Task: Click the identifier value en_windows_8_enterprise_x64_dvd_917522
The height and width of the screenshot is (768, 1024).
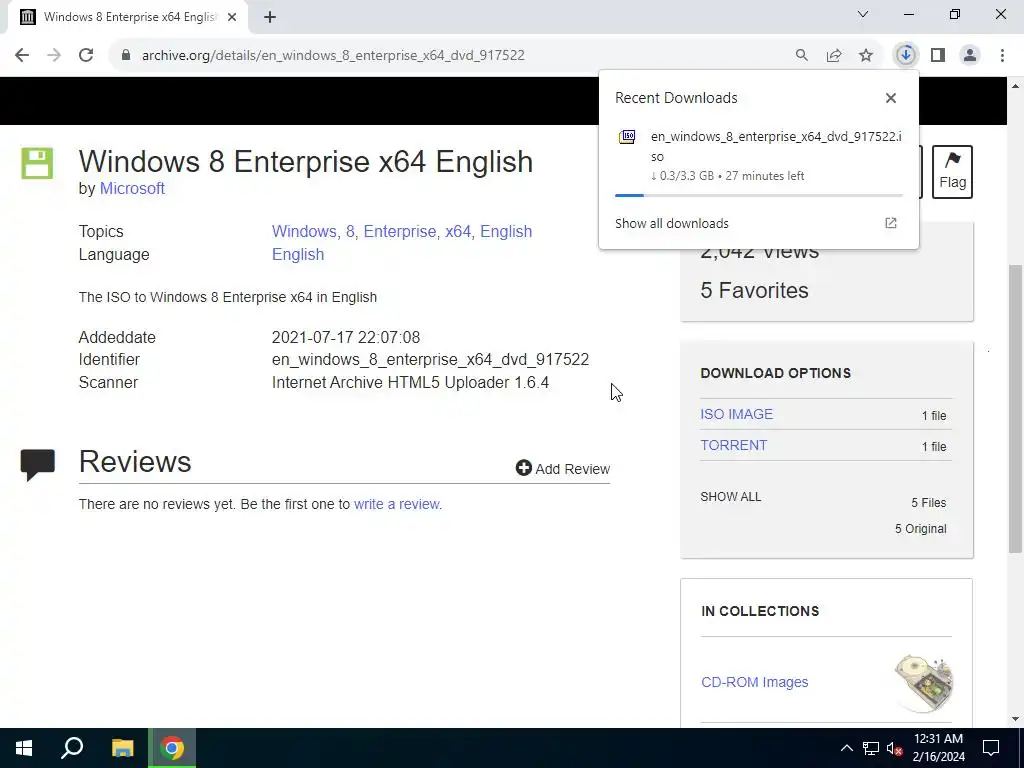Action: click(430, 360)
